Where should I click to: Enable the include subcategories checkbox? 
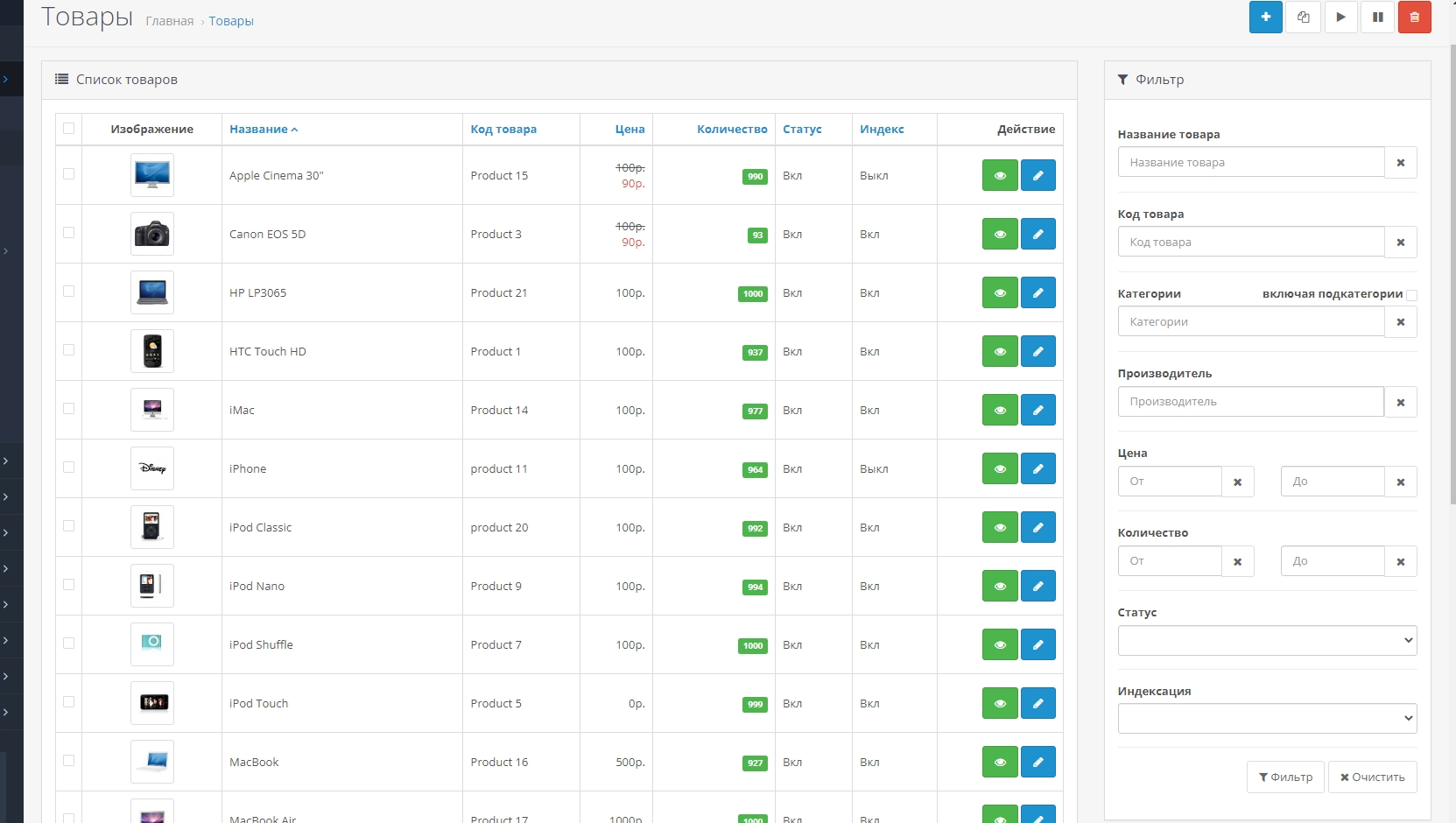[x=1411, y=295]
